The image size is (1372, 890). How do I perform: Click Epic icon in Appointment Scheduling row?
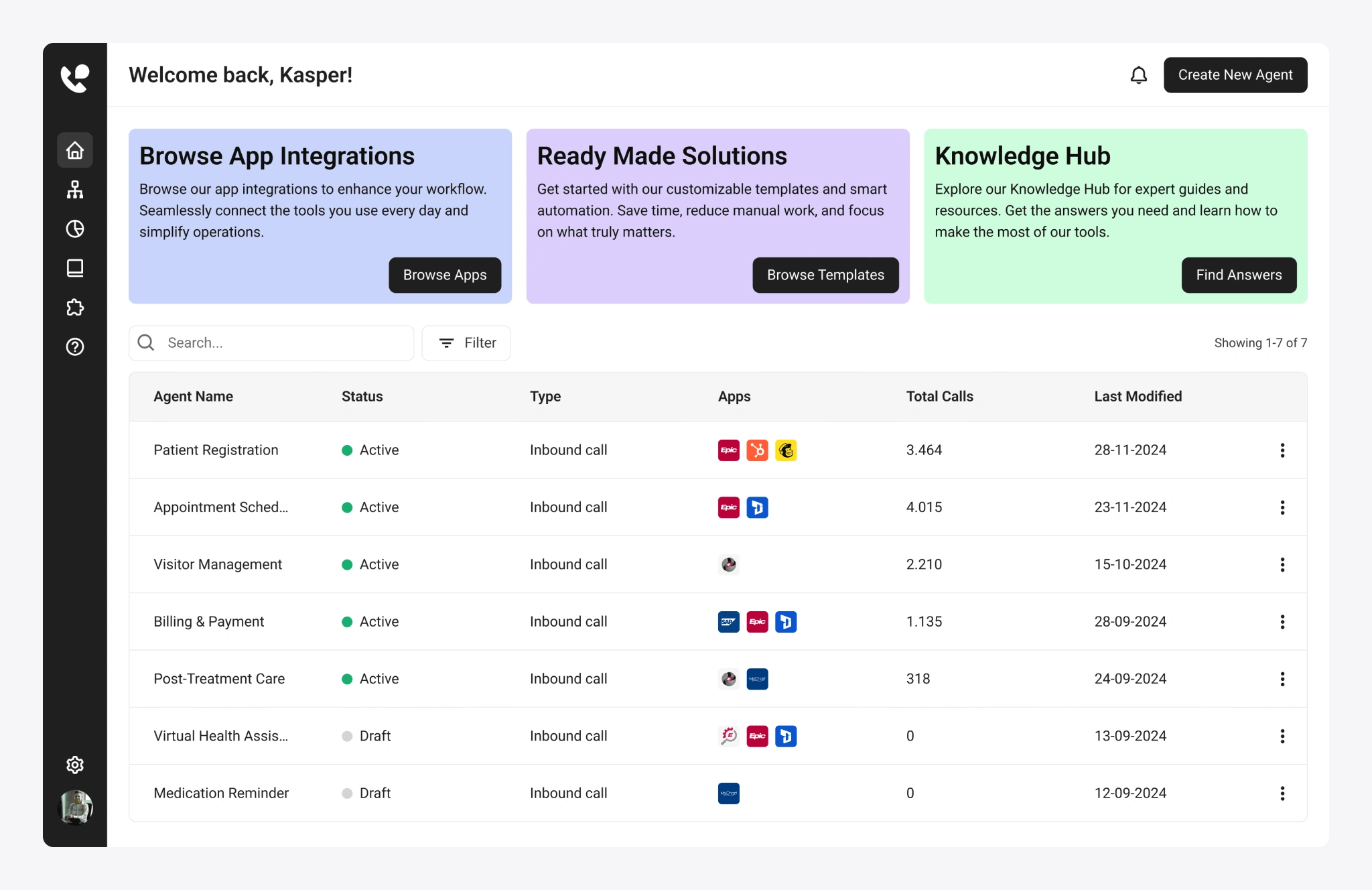[x=729, y=507]
